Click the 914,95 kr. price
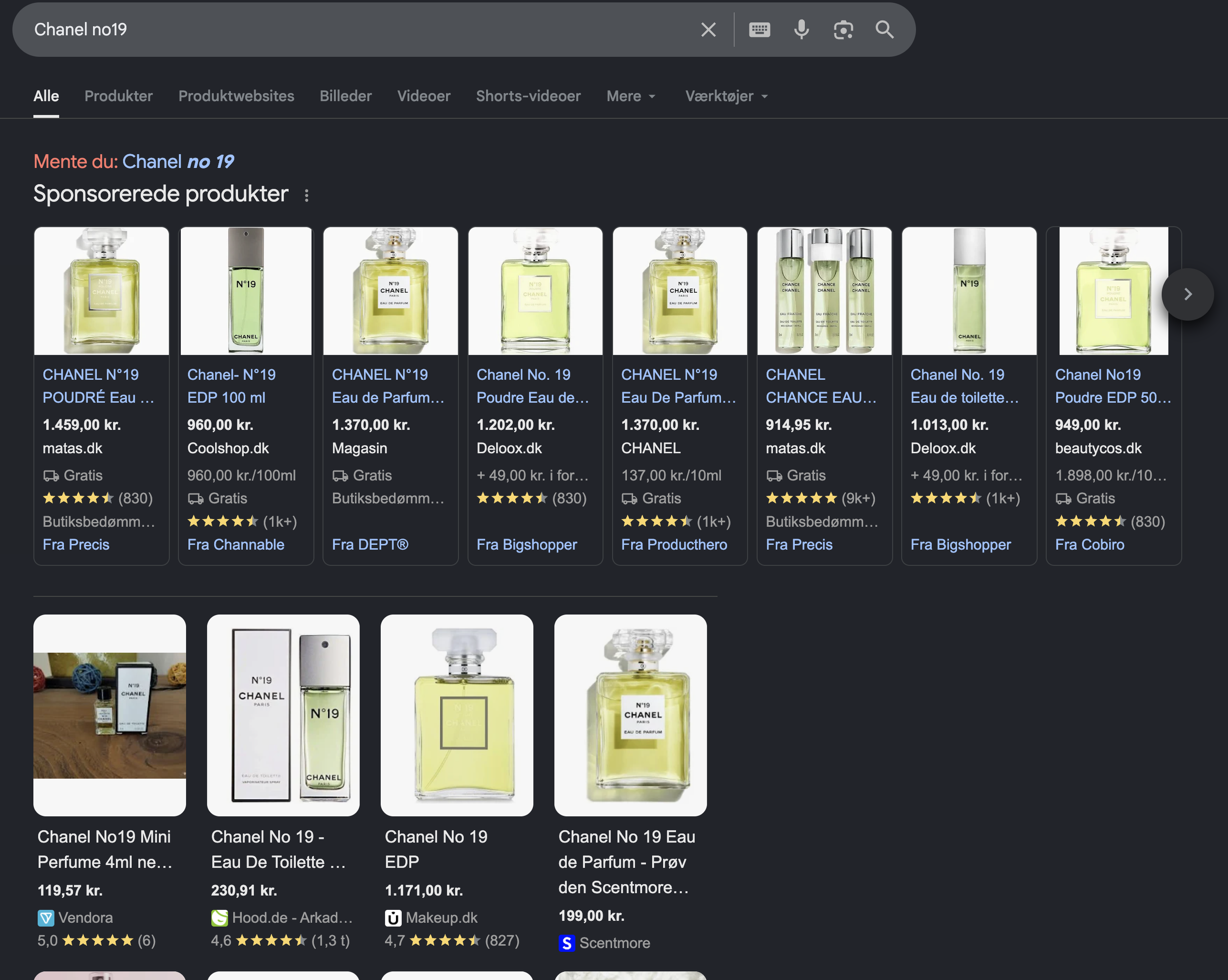This screenshot has width=1228, height=980. (x=799, y=425)
